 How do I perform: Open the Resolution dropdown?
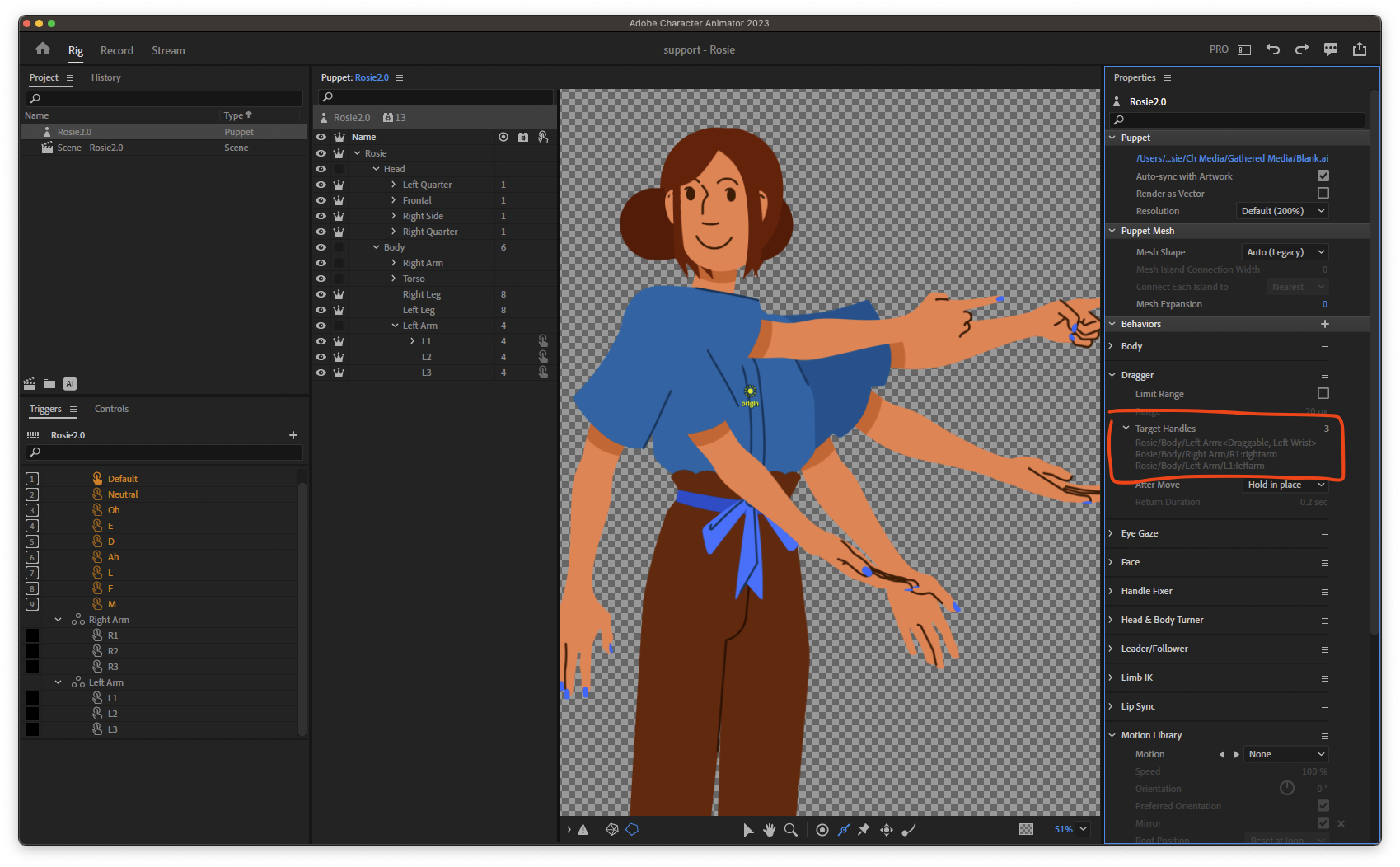pos(1282,211)
